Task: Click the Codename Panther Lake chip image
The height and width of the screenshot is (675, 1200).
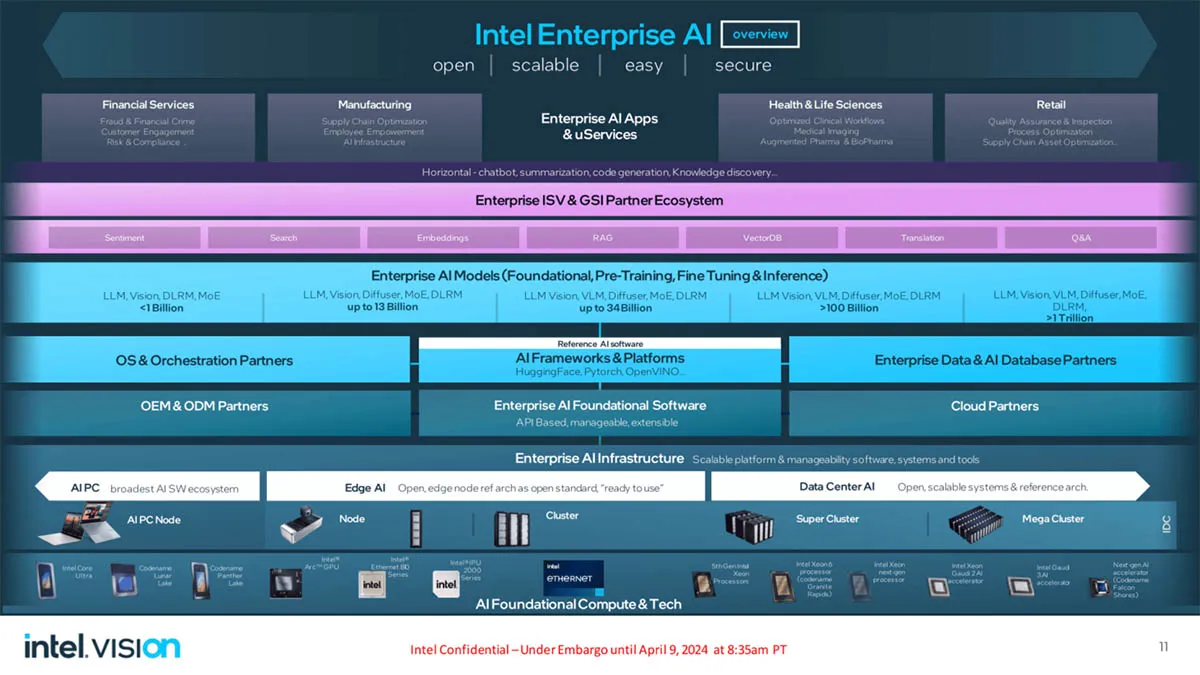Action: pyautogui.click(x=201, y=581)
